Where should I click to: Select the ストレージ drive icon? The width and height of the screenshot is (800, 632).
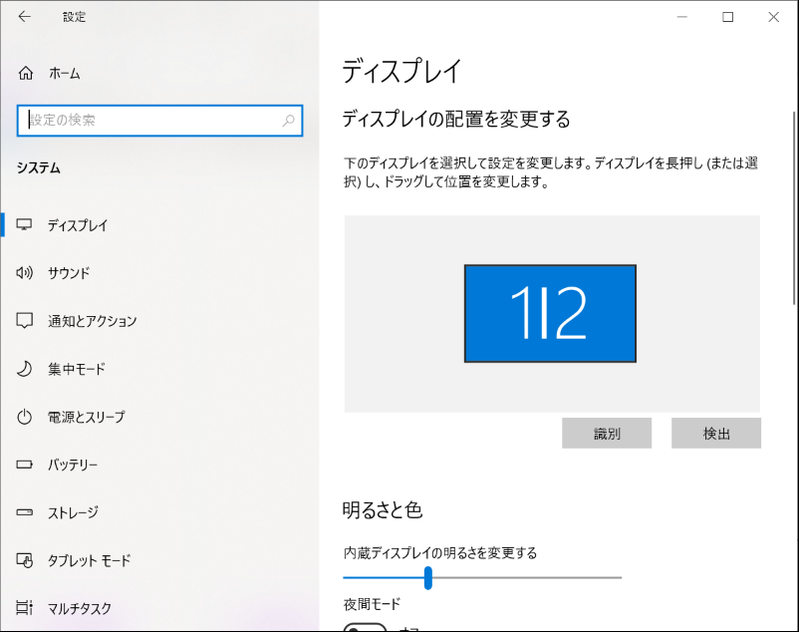[x=24, y=512]
